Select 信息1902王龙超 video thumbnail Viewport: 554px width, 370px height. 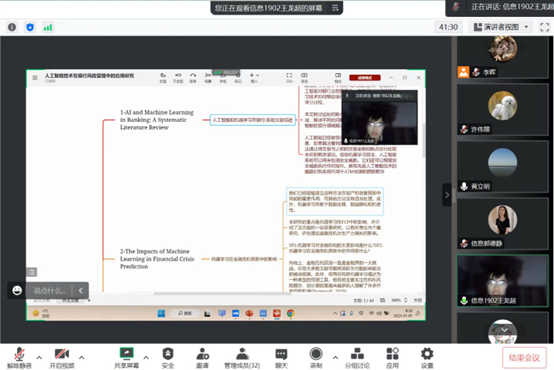(502, 281)
